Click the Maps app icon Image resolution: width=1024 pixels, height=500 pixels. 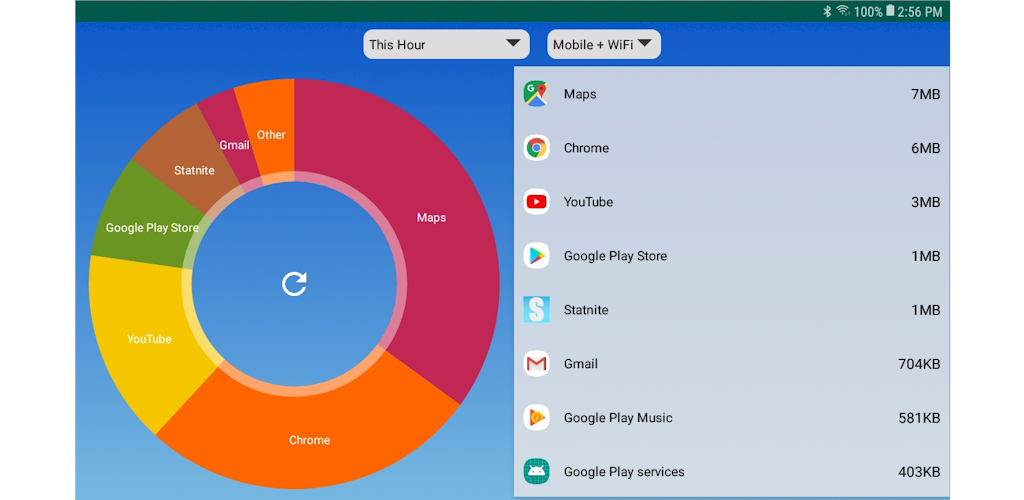[x=536, y=94]
